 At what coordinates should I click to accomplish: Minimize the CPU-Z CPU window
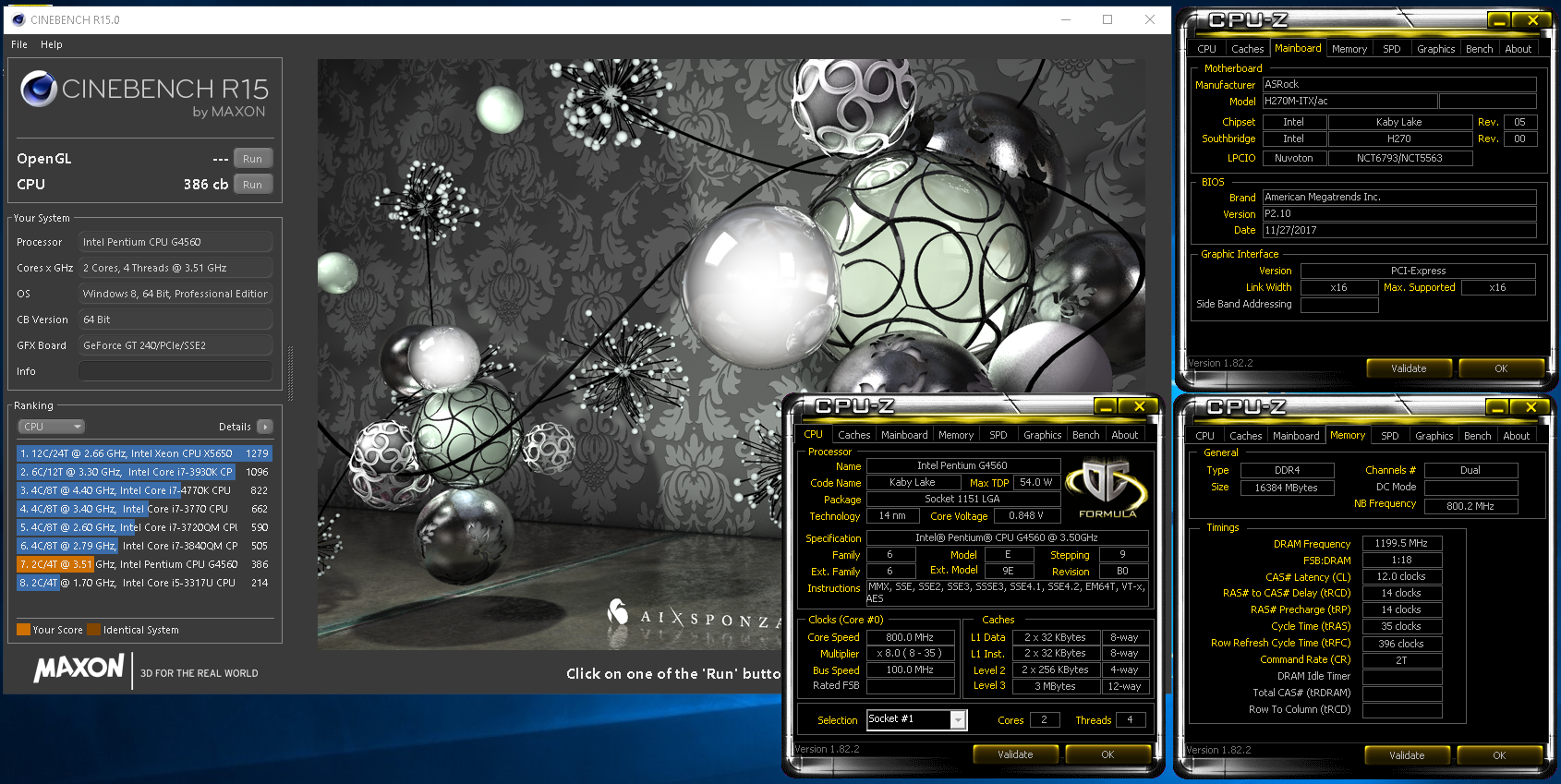tap(1106, 406)
